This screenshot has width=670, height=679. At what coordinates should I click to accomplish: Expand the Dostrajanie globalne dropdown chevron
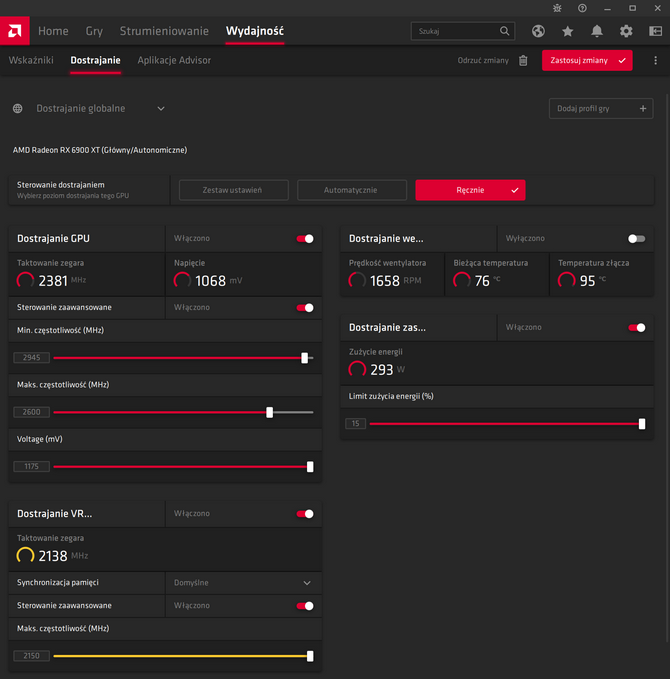click(x=161, y=108)
